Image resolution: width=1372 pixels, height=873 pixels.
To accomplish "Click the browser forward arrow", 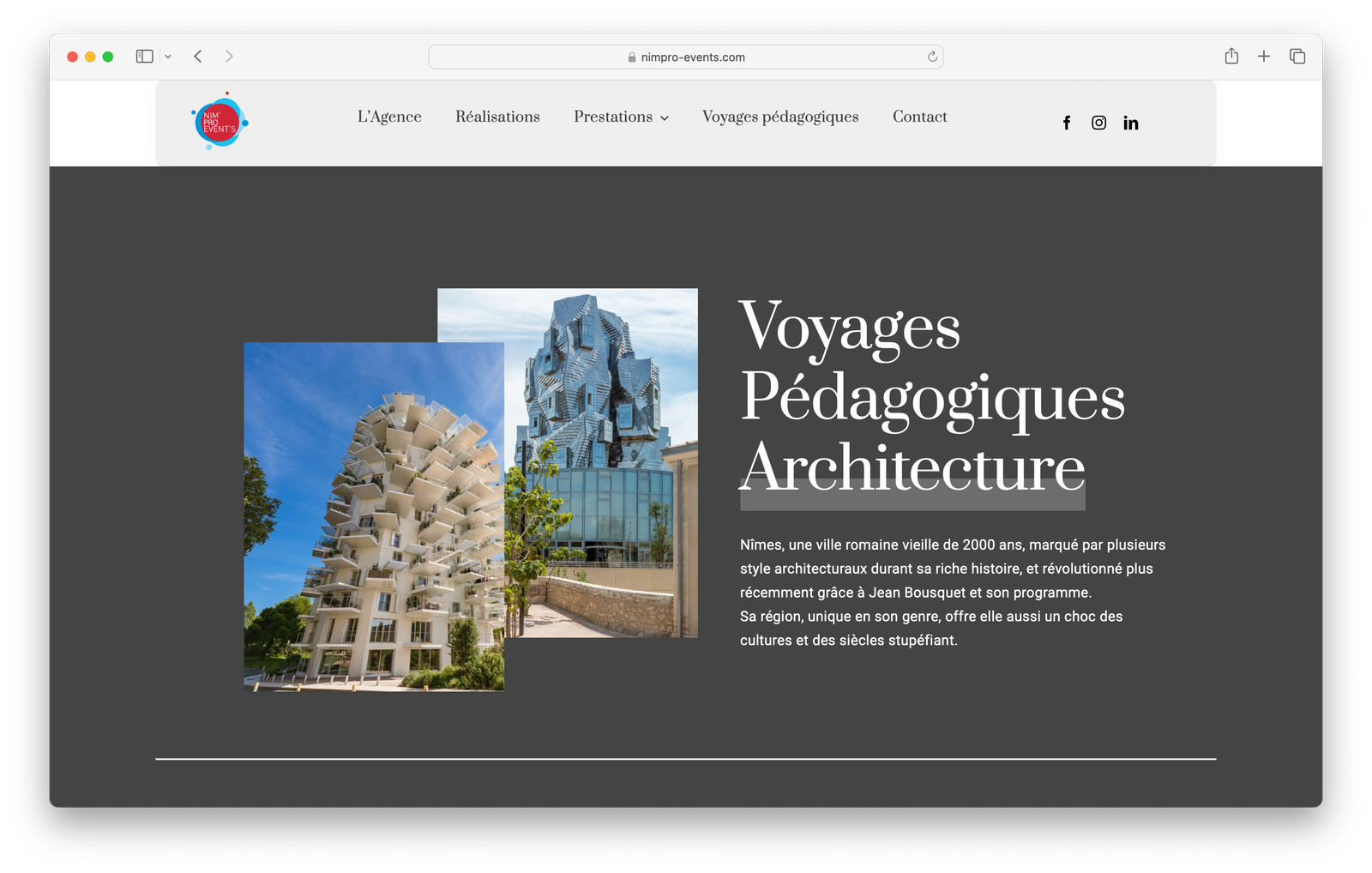I will [x=229, y=57].
